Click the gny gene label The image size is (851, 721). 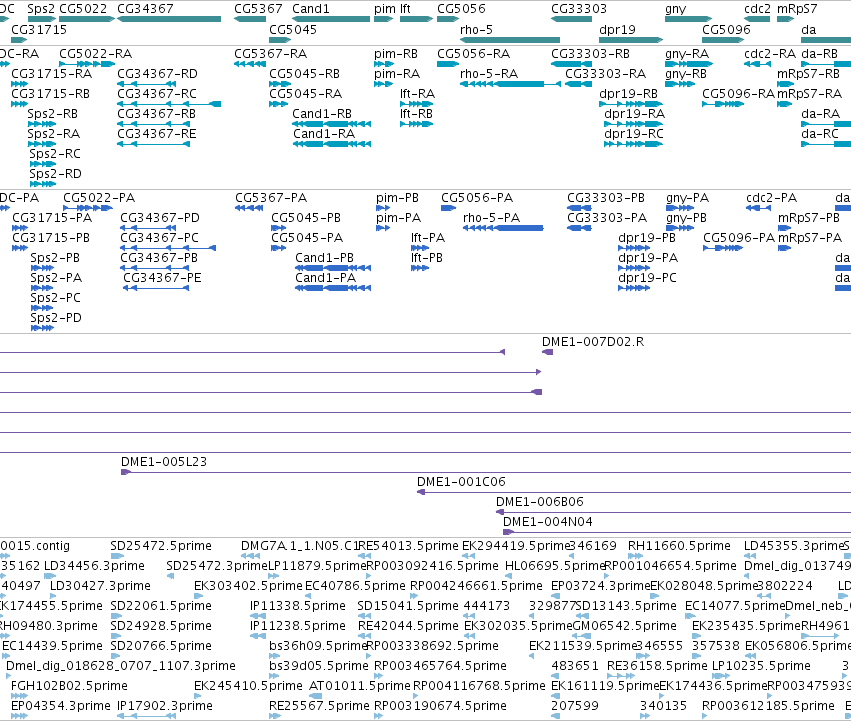[676, 9]
